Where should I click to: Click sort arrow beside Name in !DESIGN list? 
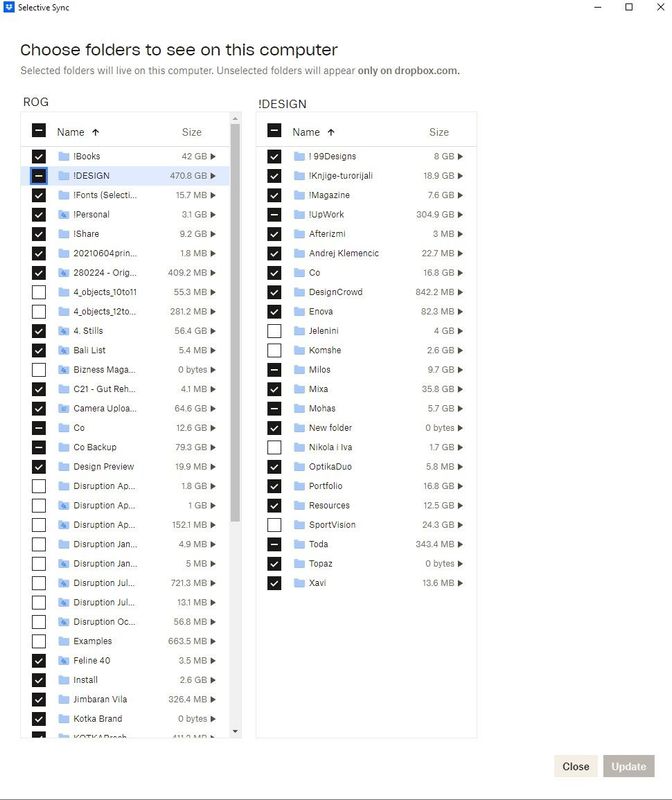[331, 132]
